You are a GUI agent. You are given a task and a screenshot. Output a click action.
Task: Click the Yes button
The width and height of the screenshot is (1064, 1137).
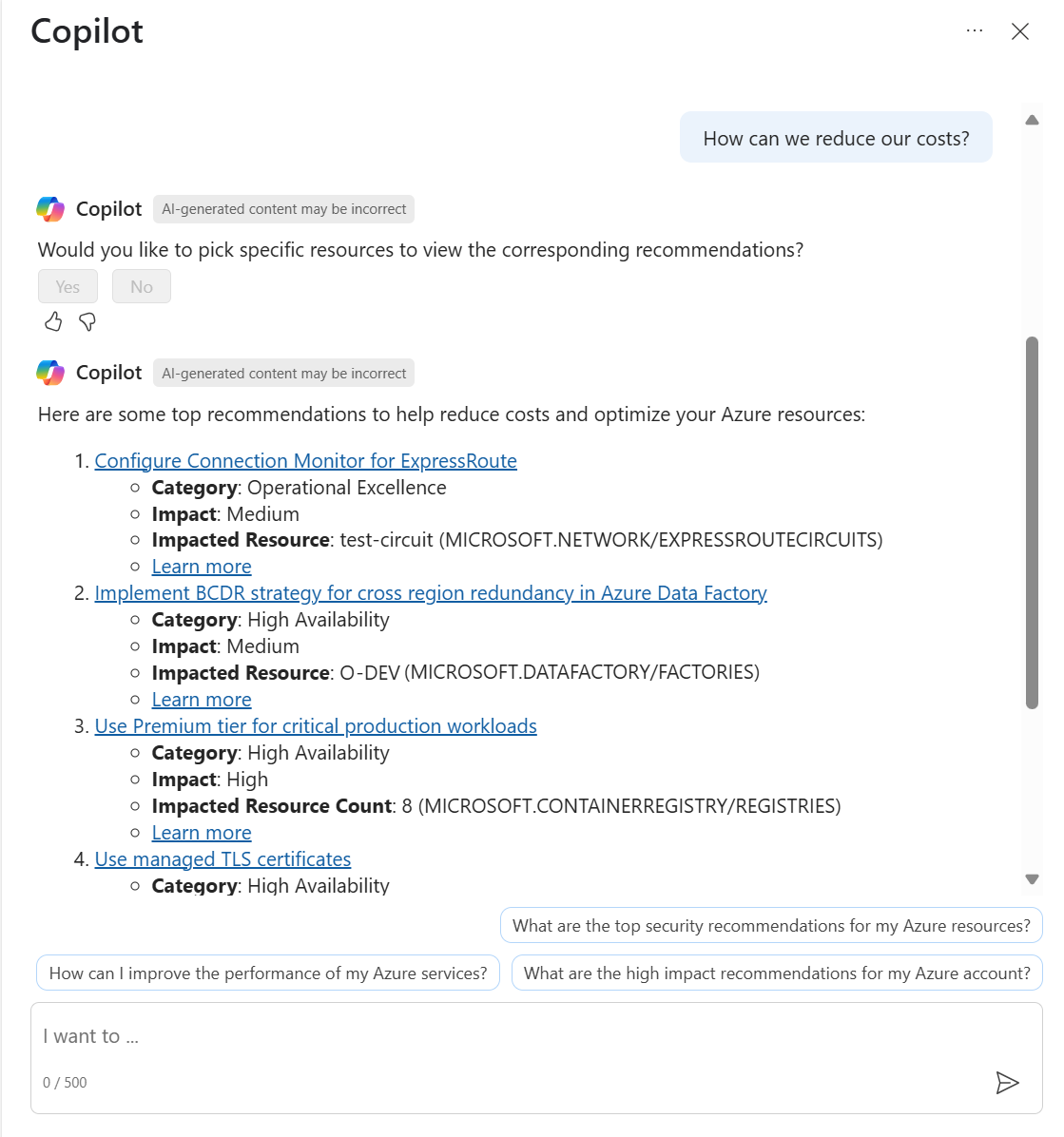[x=68, y=286]
